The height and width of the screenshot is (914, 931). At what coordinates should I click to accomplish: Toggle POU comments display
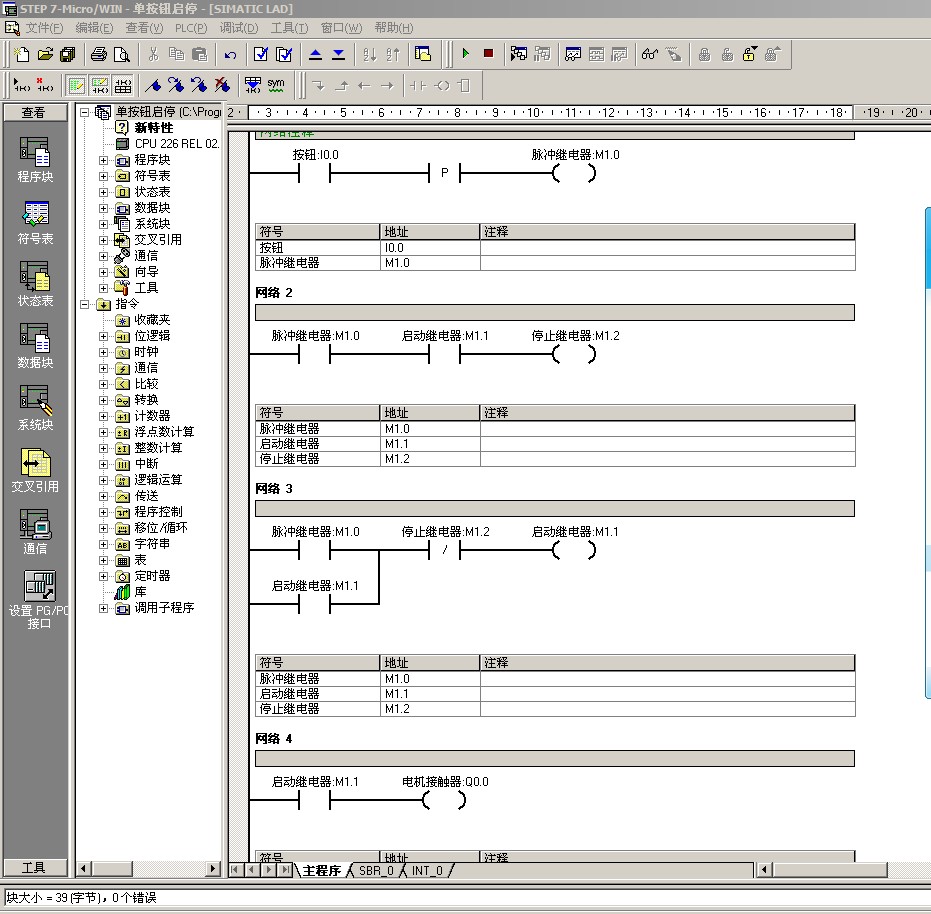(76, 86)
